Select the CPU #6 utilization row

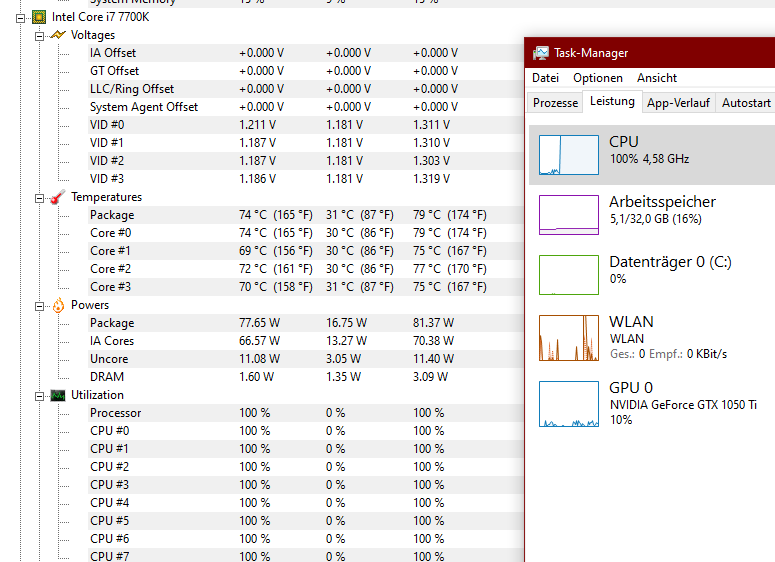[x=305, y=539]
